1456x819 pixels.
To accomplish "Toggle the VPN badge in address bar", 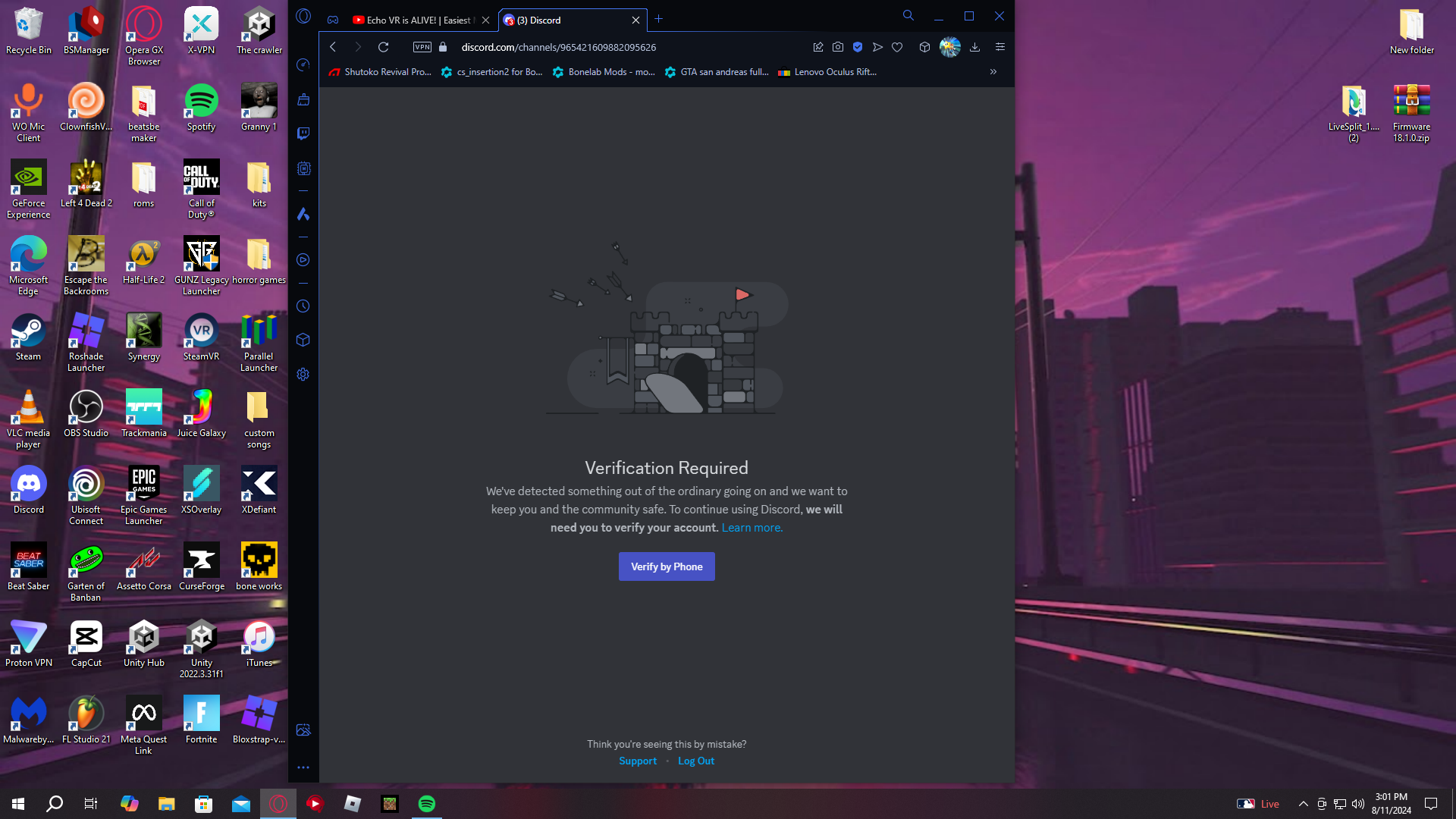I will tap(422, 47).
